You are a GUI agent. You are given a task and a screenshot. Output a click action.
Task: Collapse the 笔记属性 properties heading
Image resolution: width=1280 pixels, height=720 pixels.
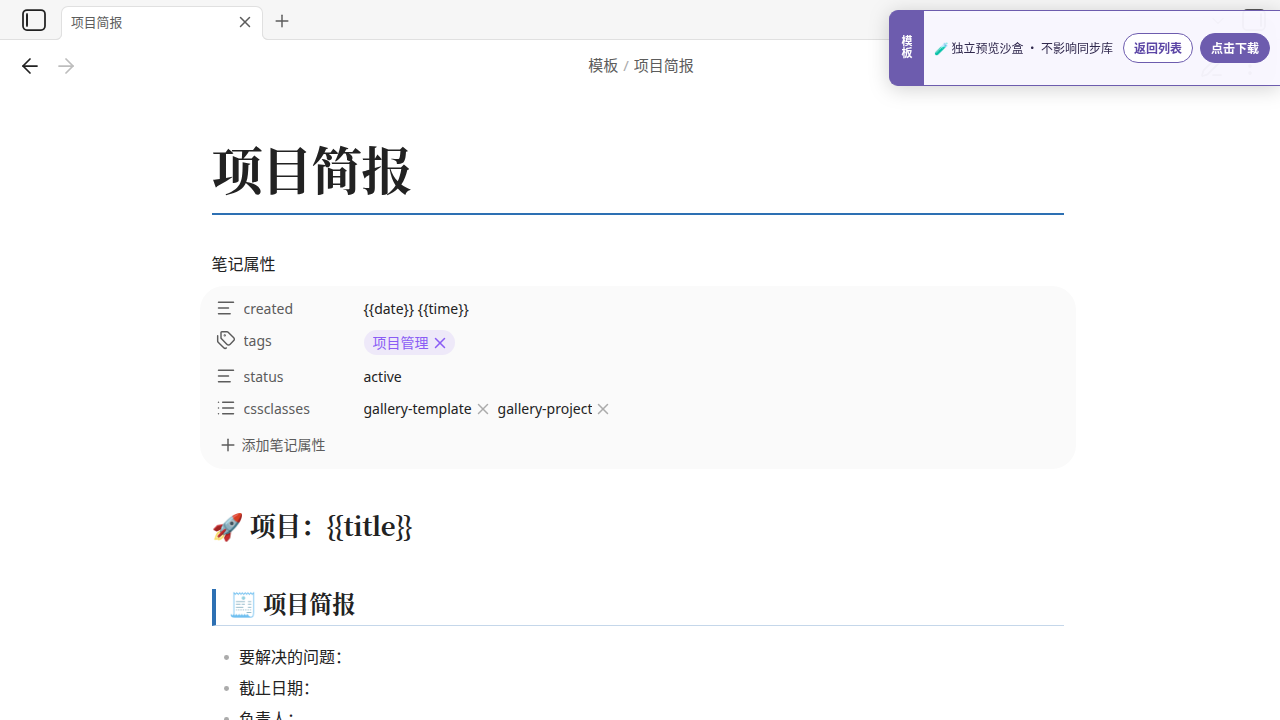(243, 264)
